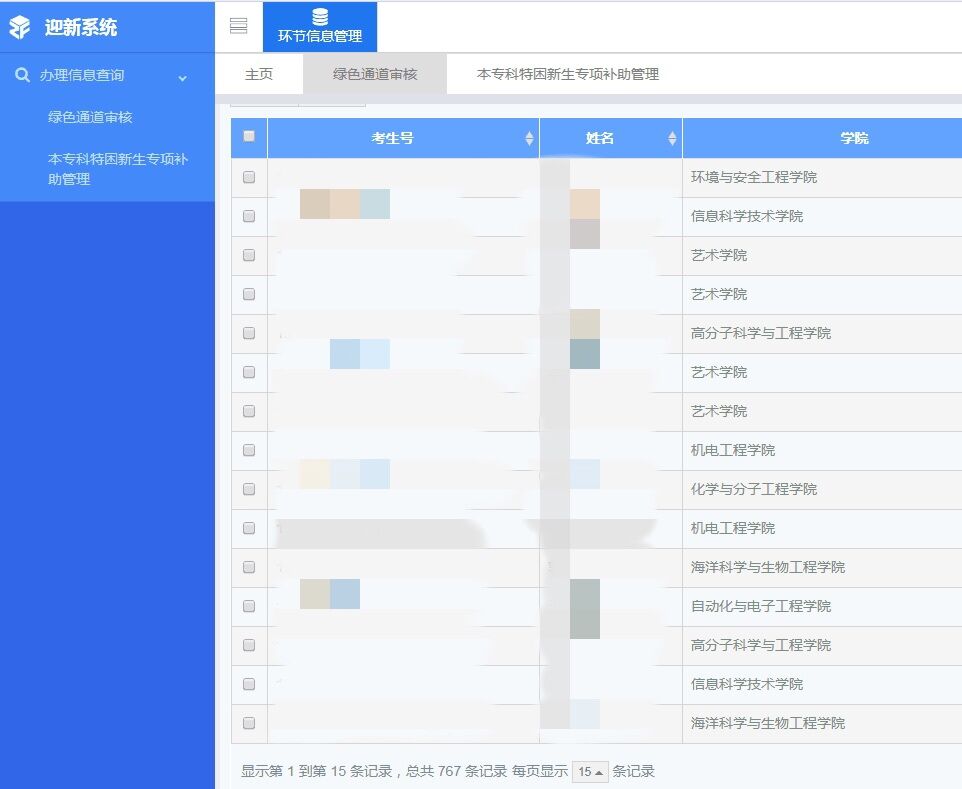Click the 化学与分子工程学院 table cell

click(x=754, y=489)
